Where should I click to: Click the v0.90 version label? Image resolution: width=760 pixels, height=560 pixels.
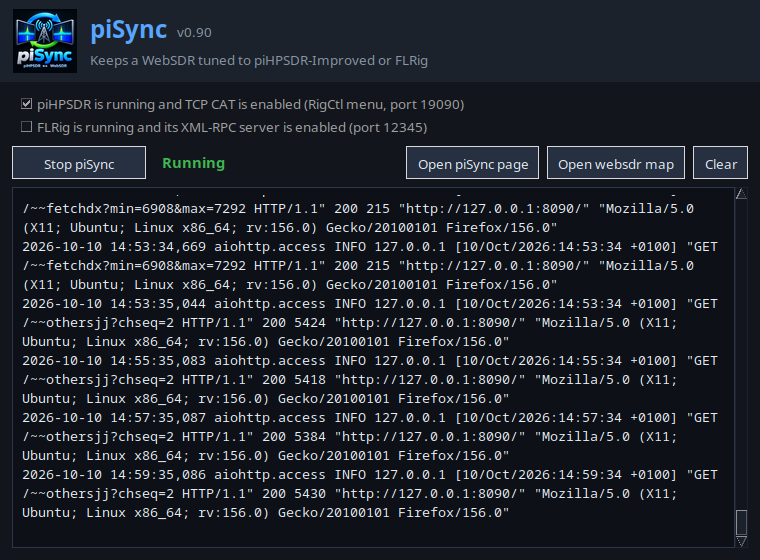coord(194,32)
